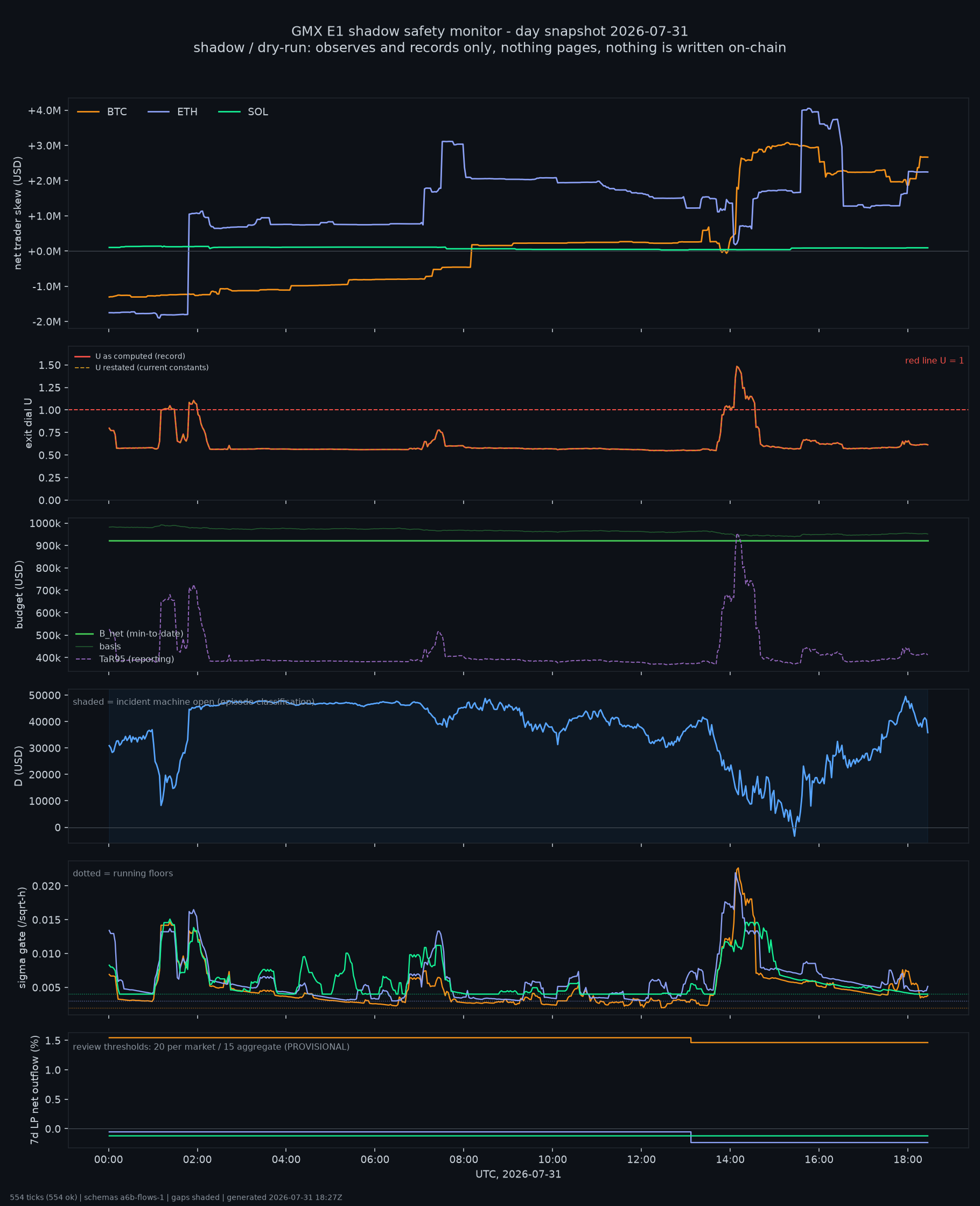The image size is (980, 1206).
Task: Click the D line minimum below zero near 15:30
Action: (x=795, y=836)
